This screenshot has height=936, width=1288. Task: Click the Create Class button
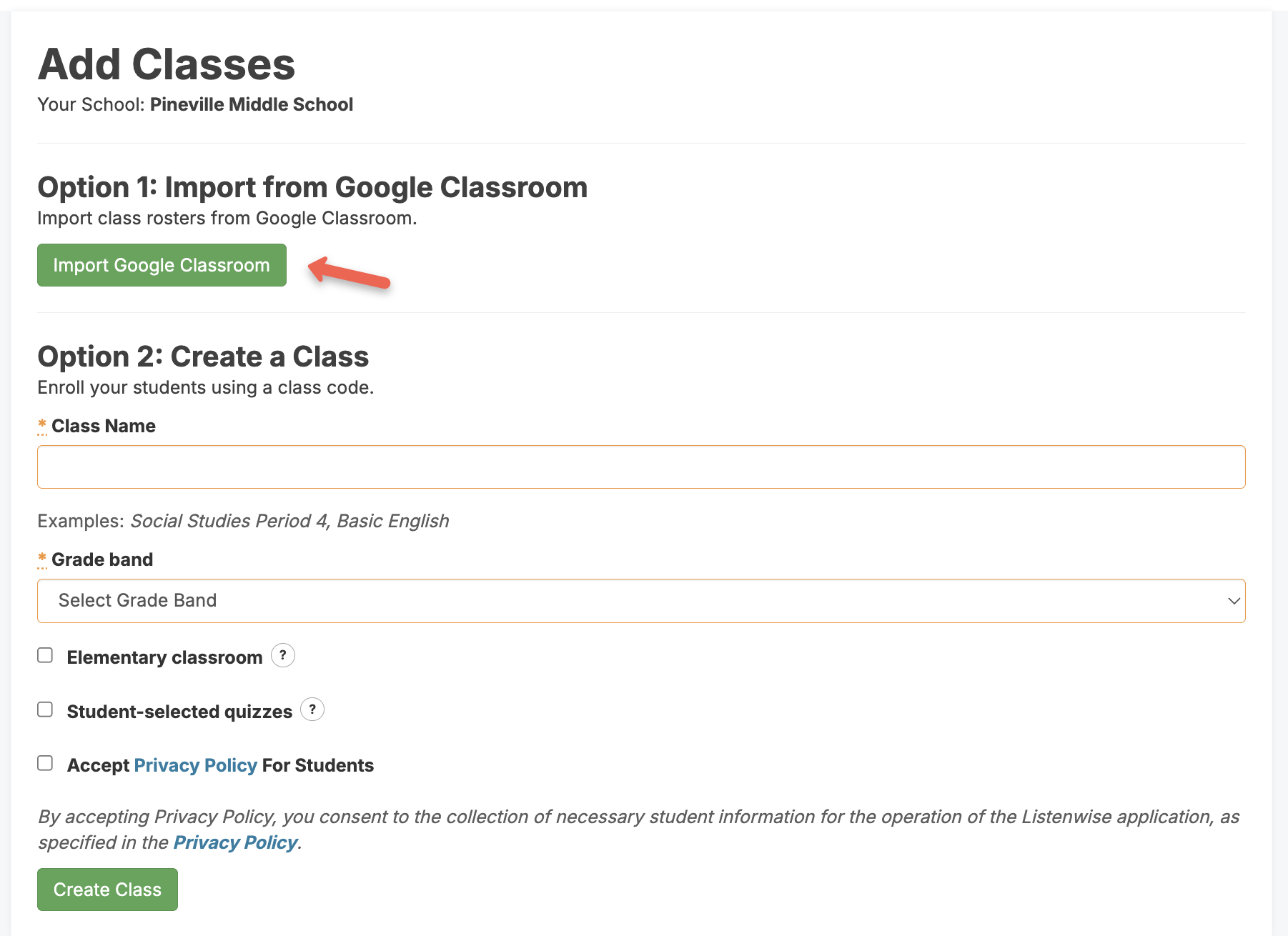point(107,890)
